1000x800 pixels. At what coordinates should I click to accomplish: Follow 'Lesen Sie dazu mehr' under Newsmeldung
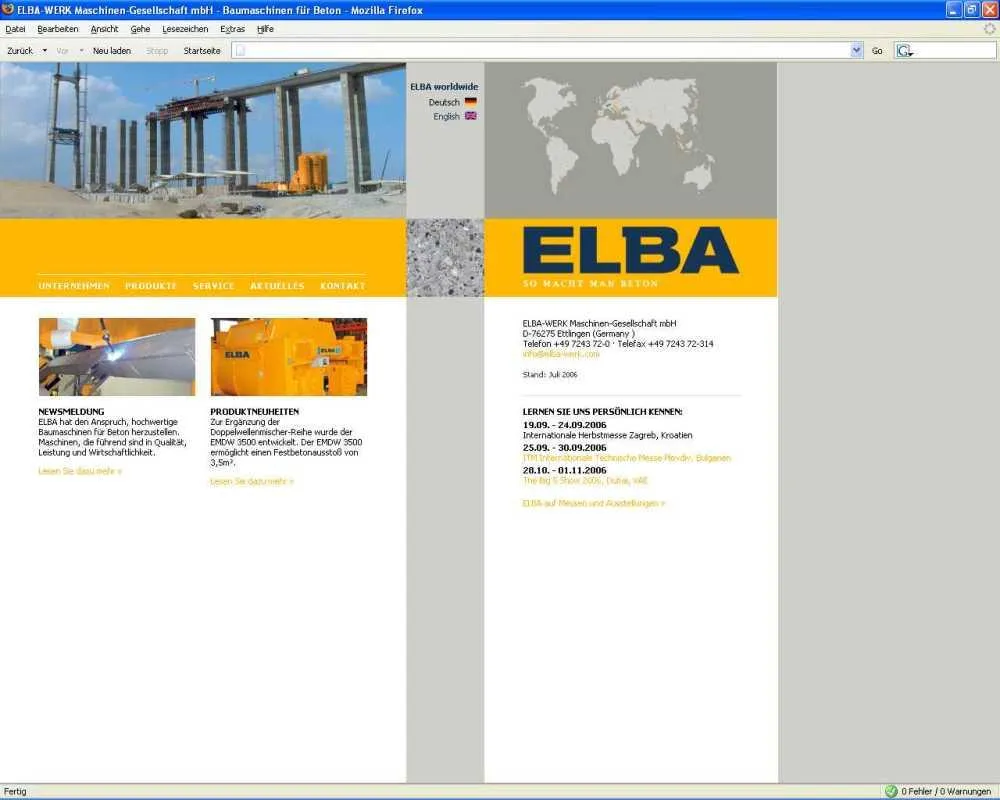(80, 471)
